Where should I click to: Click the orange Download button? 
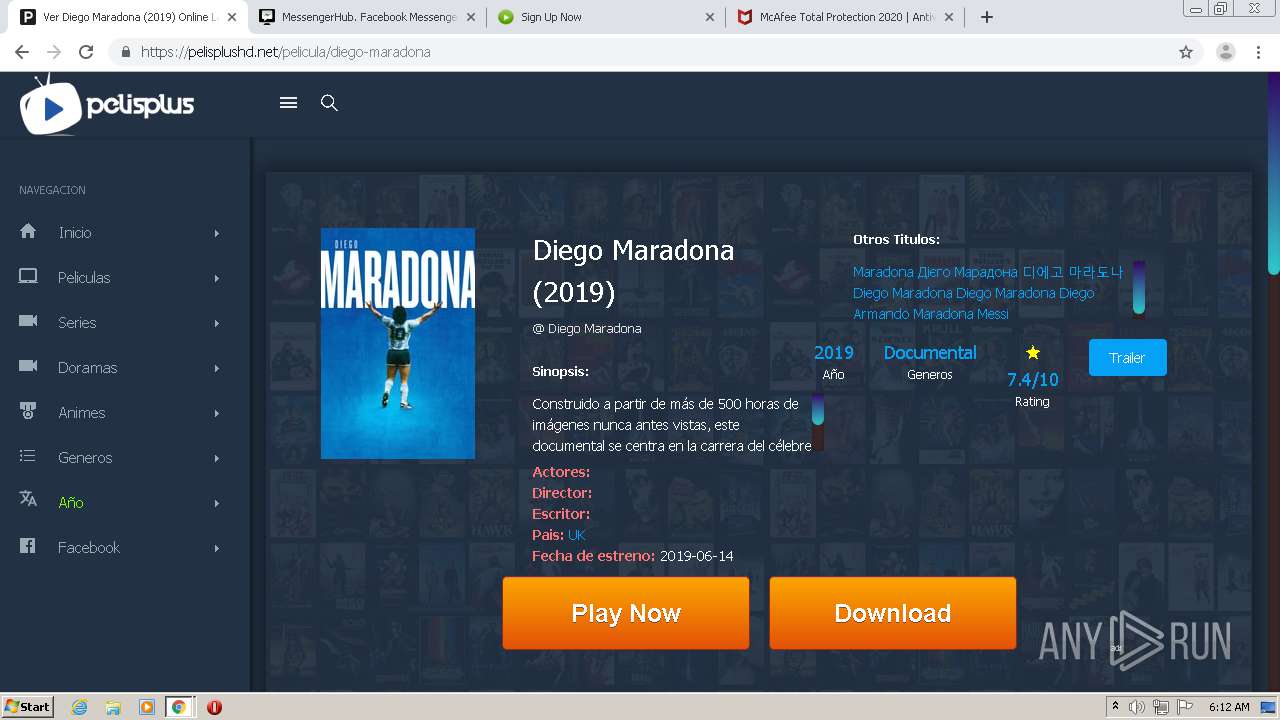pyautogui.click(x=893, y=613)
